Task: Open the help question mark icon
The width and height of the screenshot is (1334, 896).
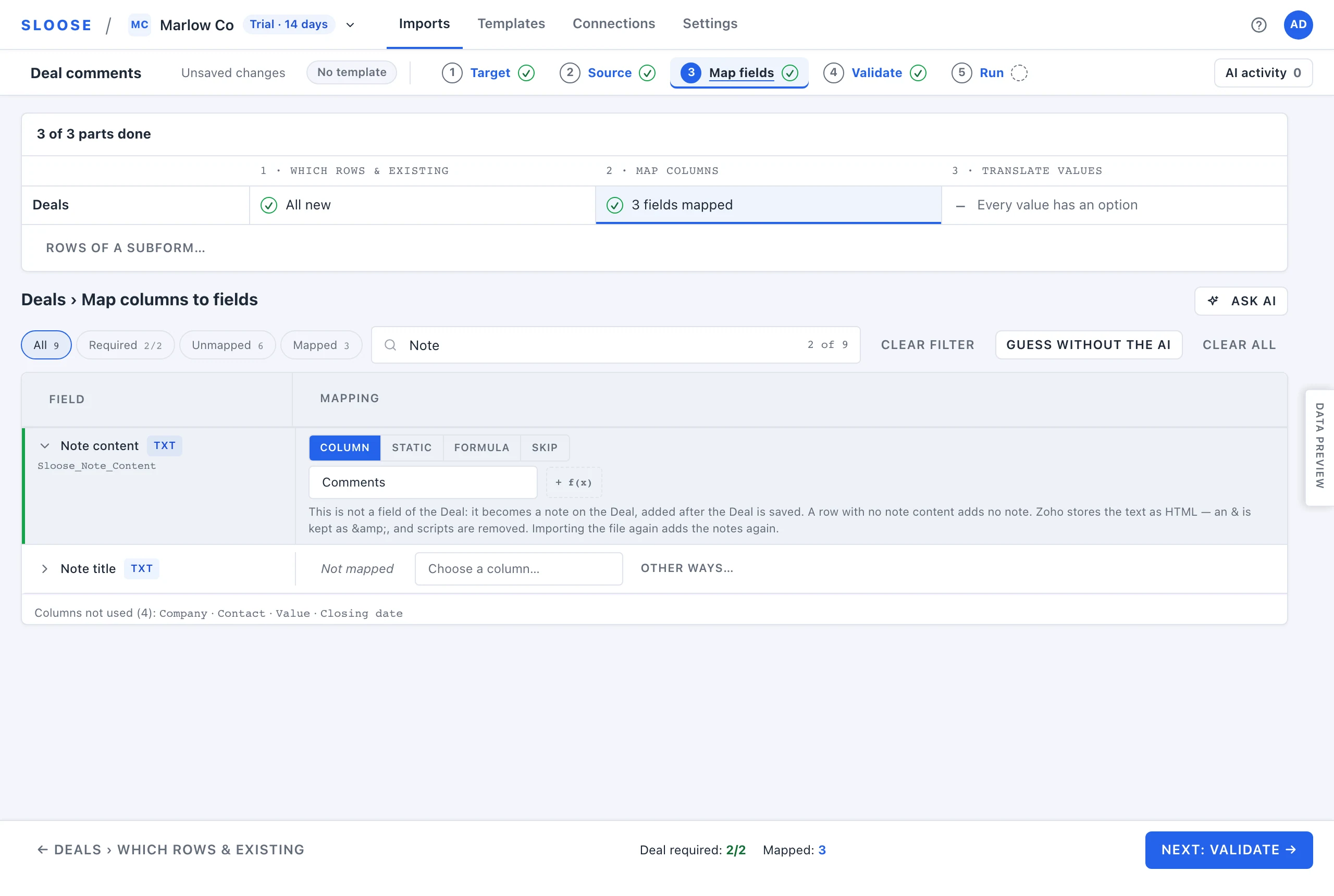Action: click(1258, 24)
